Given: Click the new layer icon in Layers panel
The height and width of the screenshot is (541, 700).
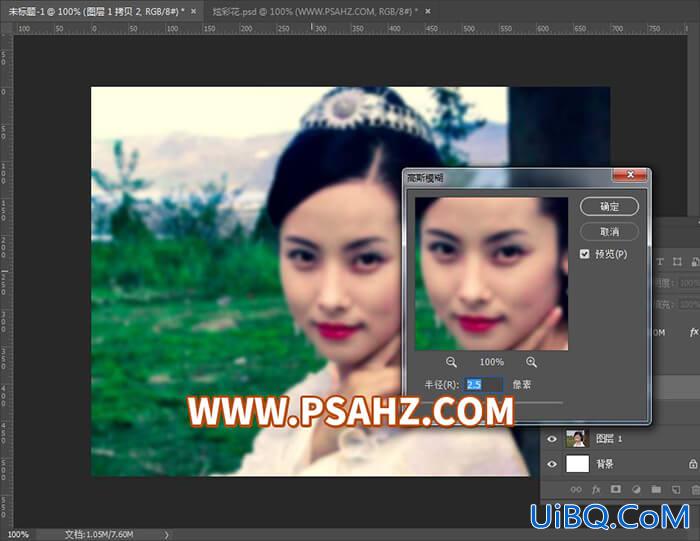Looking at the screenshot, I should tap(676, 490).
